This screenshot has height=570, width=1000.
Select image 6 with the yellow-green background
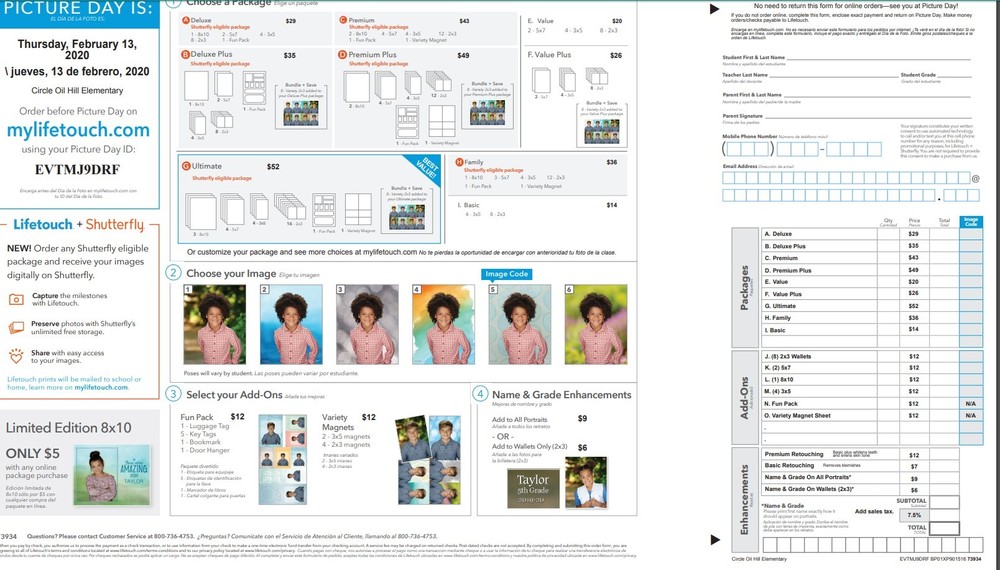[x=596, y=325]
